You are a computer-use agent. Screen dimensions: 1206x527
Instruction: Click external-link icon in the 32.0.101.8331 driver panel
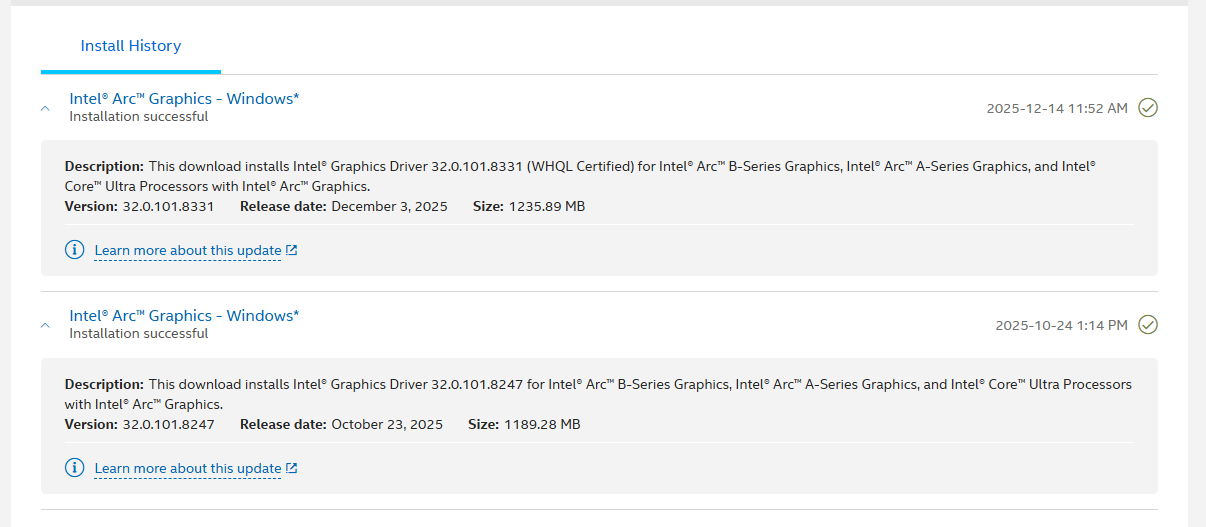point(292,250)
